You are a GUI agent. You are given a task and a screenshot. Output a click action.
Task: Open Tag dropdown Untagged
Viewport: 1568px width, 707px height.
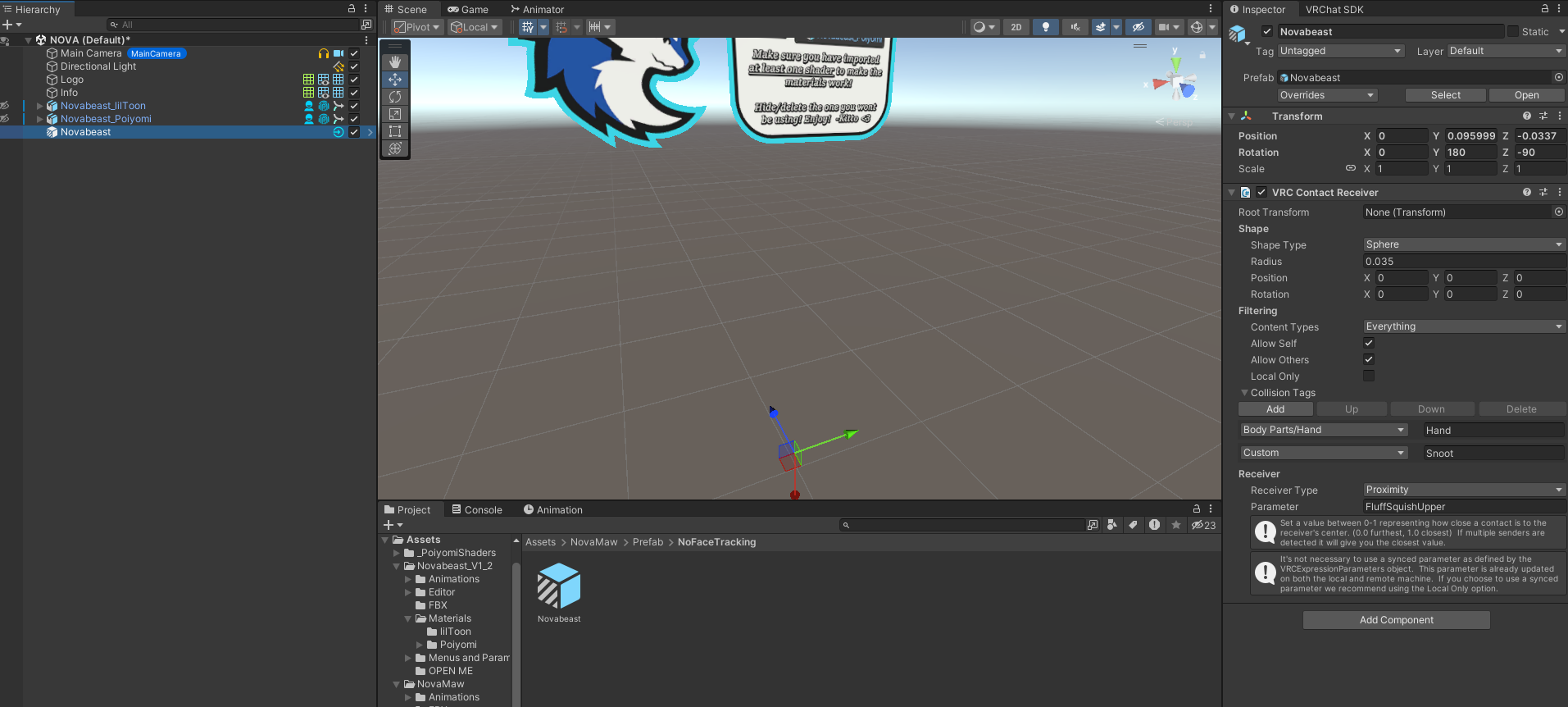[x=1340, y=51]
